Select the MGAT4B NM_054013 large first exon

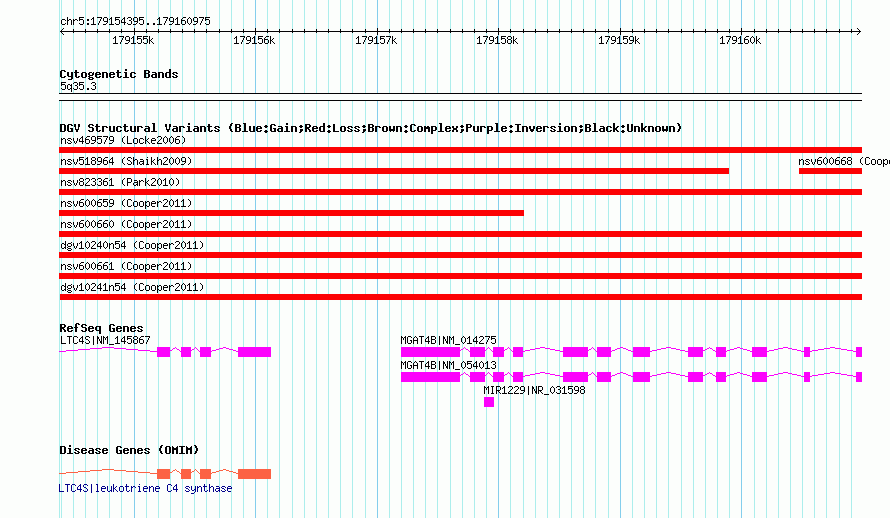[x=430, y=377]
